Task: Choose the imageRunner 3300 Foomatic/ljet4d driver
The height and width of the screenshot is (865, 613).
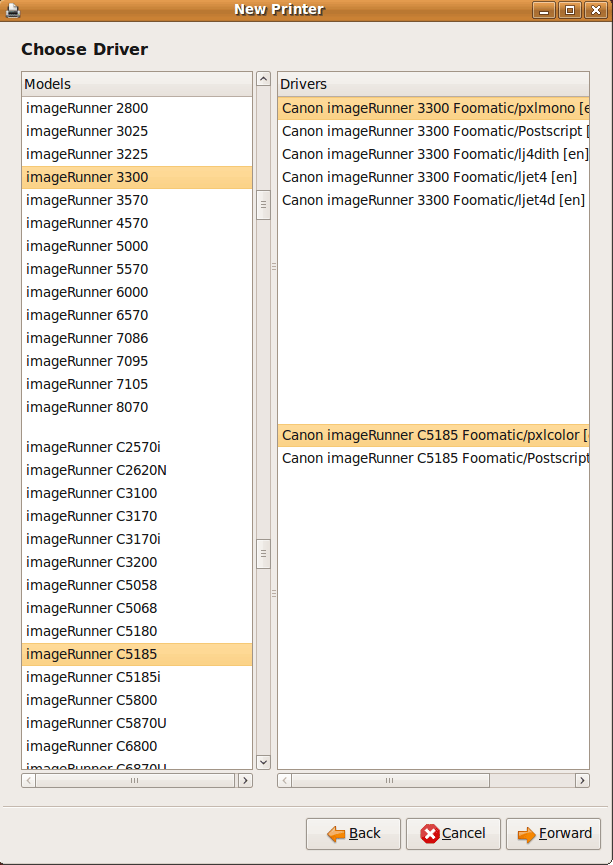Action: [x=433, y=200]
